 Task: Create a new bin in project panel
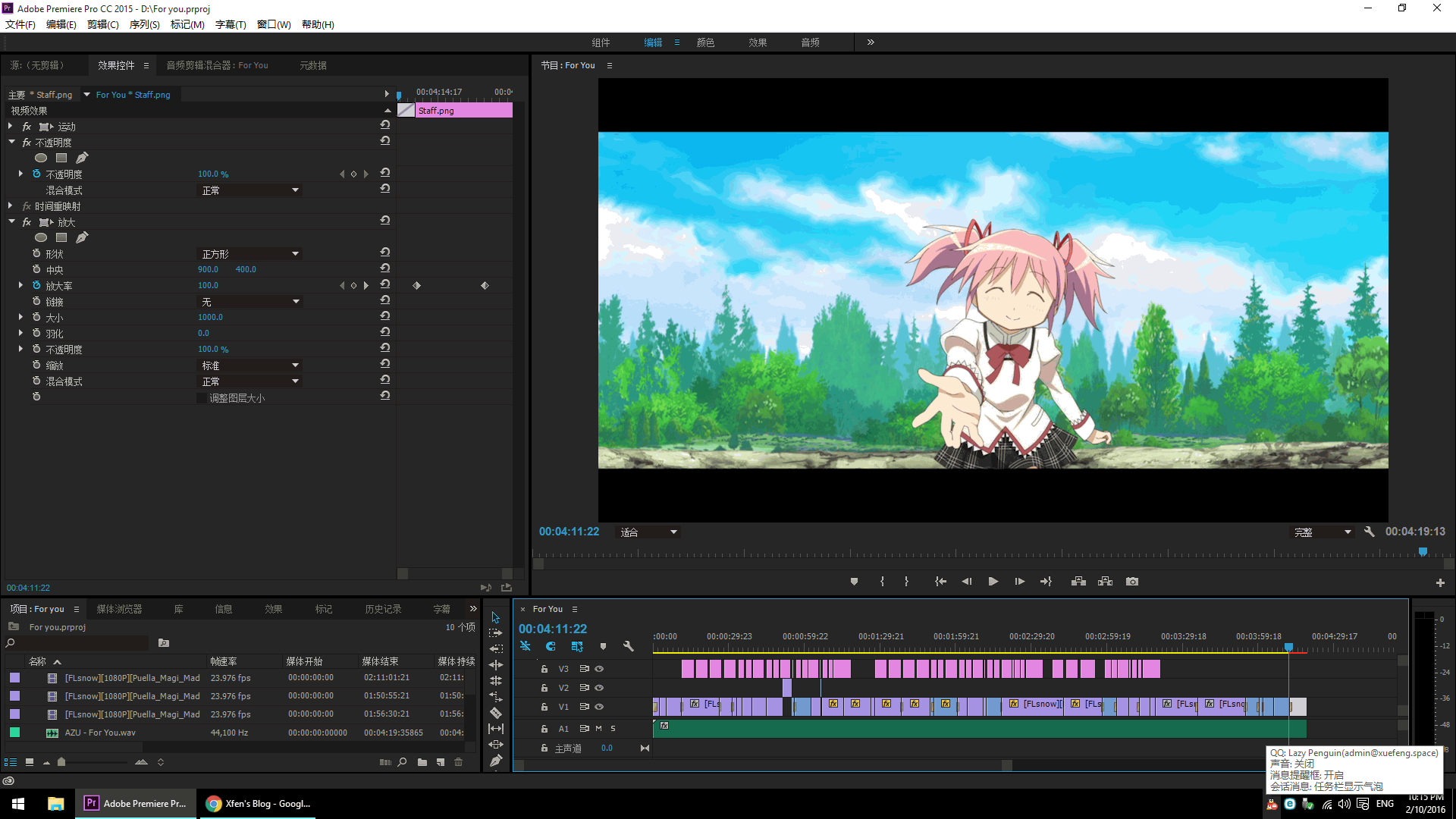click(x=422, y=762)
